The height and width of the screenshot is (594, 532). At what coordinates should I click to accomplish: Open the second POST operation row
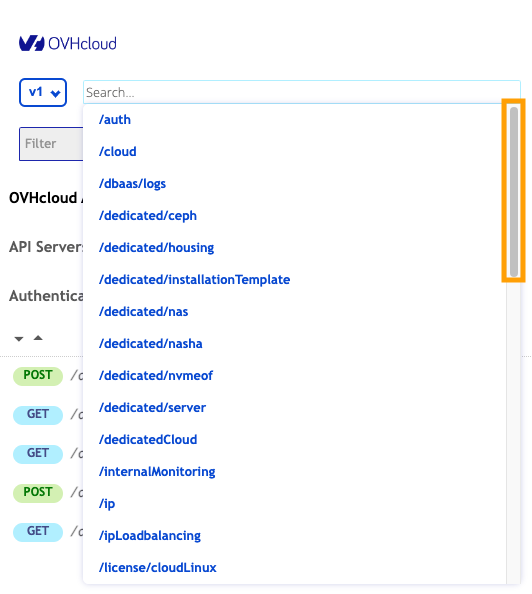coord(48,493)
